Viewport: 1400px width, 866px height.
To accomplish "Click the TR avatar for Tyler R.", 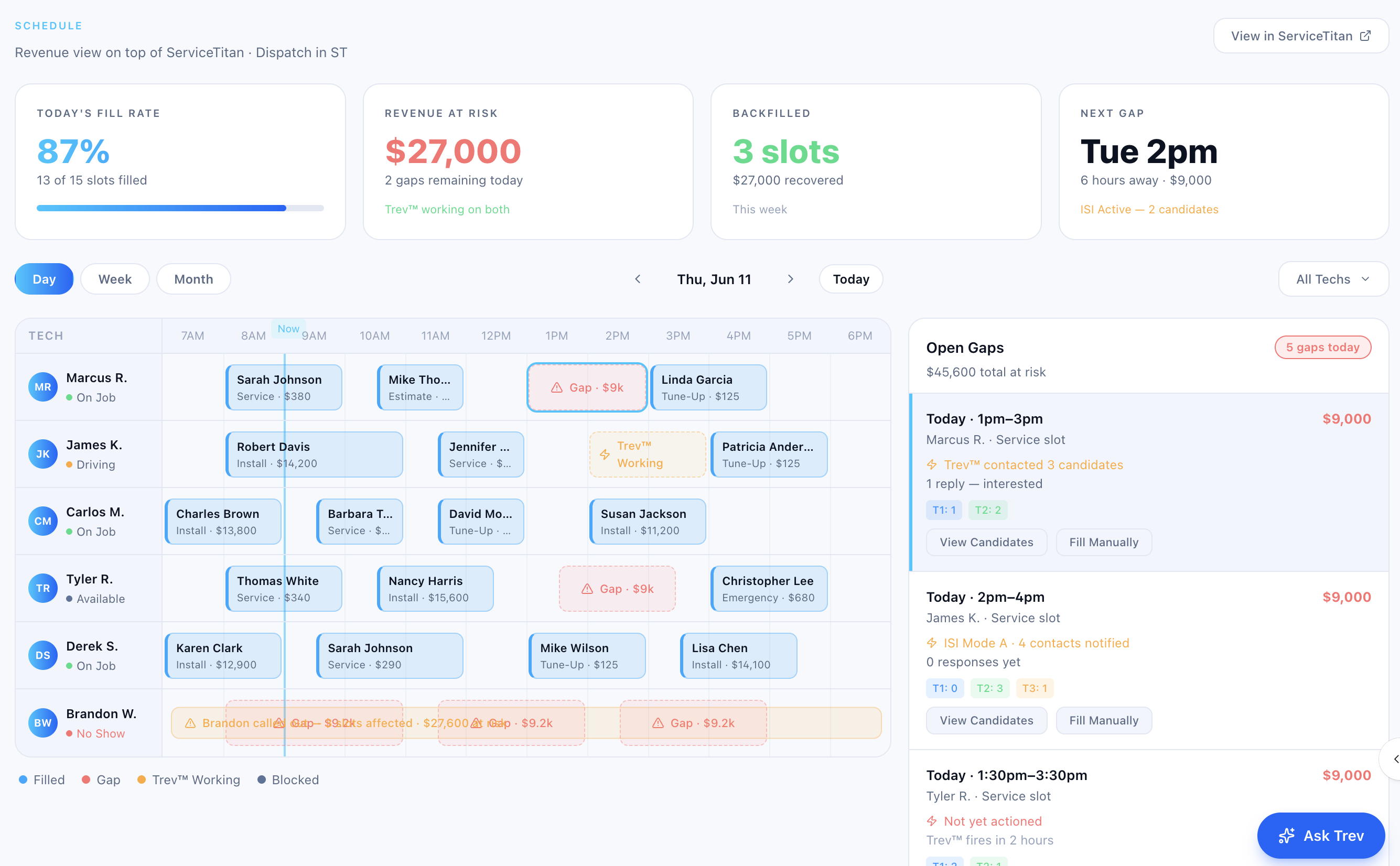I will (x=43, y=588).
